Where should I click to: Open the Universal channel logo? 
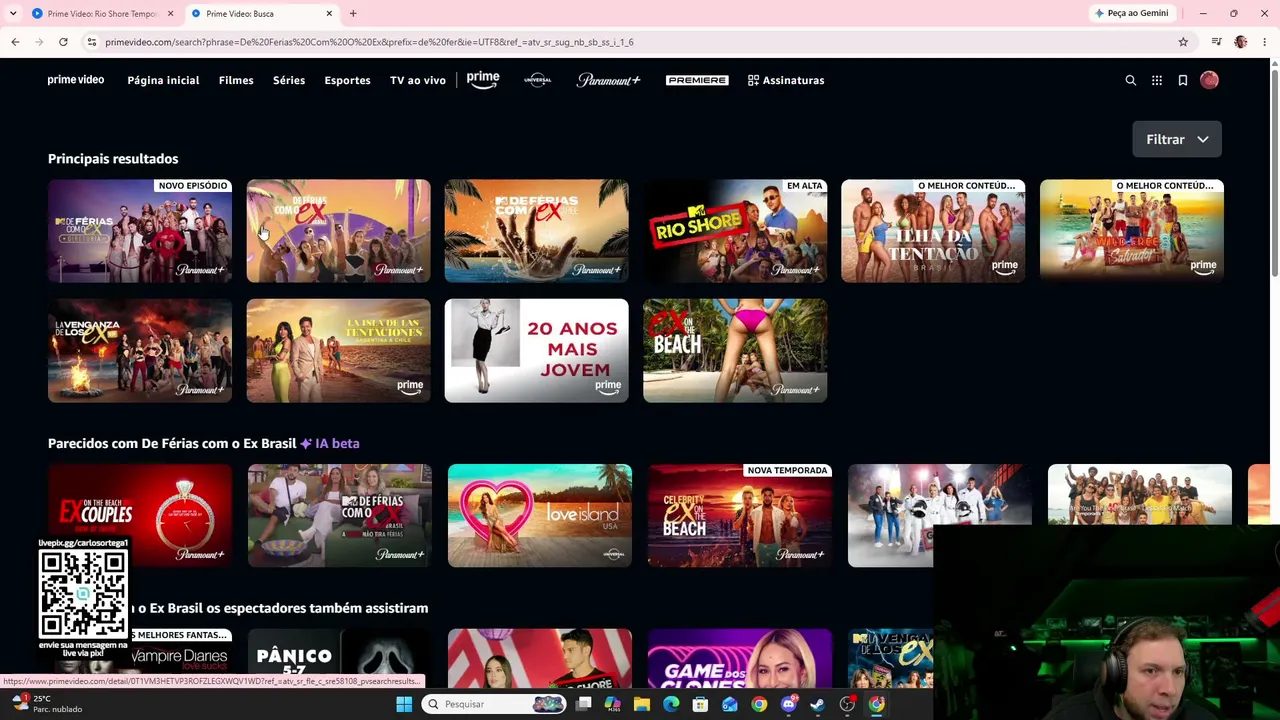click(538, 80)
